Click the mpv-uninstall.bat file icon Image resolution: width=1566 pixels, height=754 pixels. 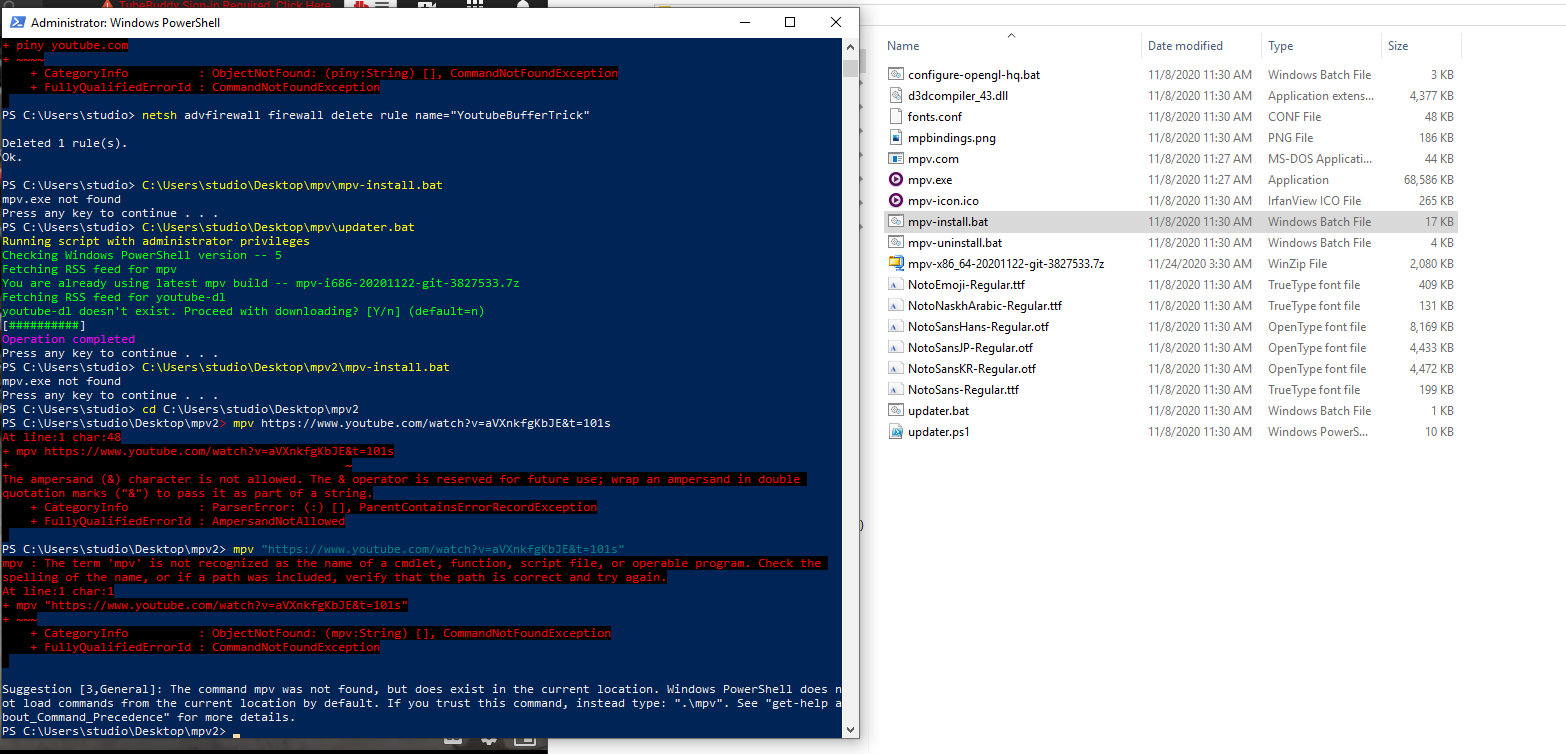[896, 243]
